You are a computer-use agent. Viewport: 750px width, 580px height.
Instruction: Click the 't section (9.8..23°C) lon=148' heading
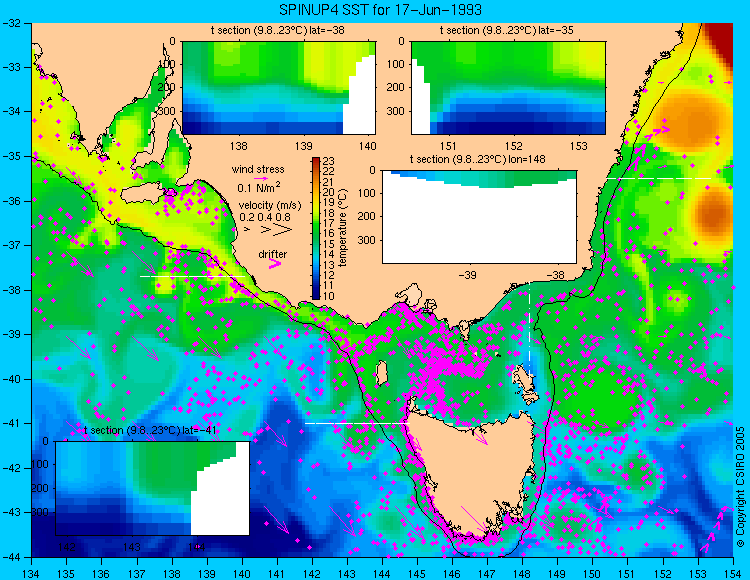click(477, 159)
